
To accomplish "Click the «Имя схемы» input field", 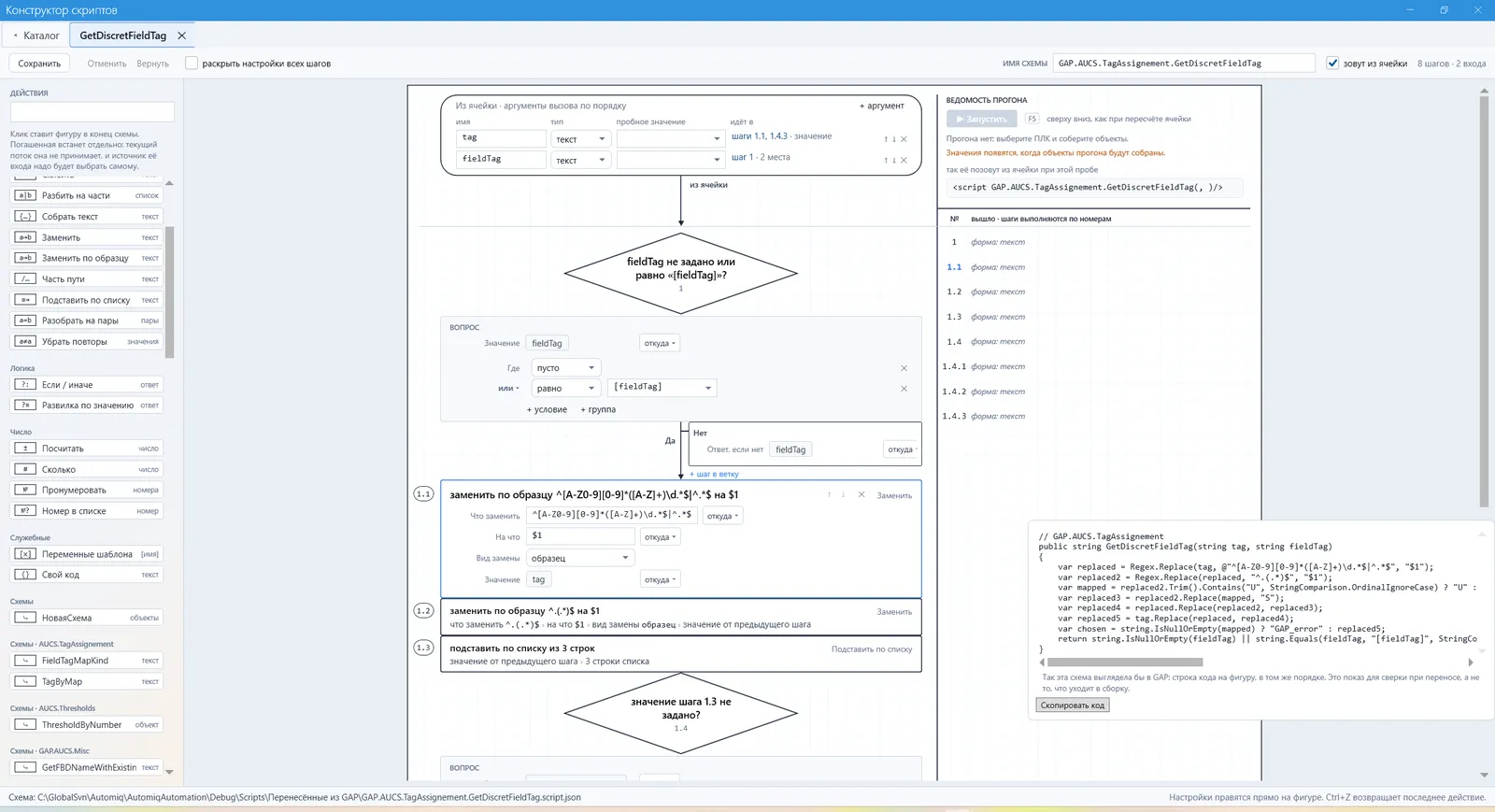I will (1184, 64).
